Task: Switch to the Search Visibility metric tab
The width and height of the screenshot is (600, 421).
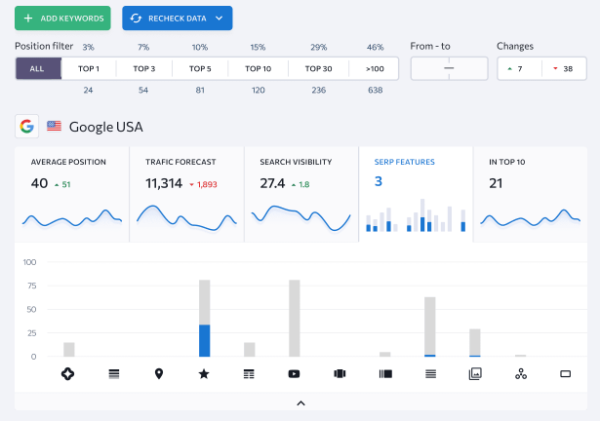Action: pyautogui.click(x=301, y=194)
